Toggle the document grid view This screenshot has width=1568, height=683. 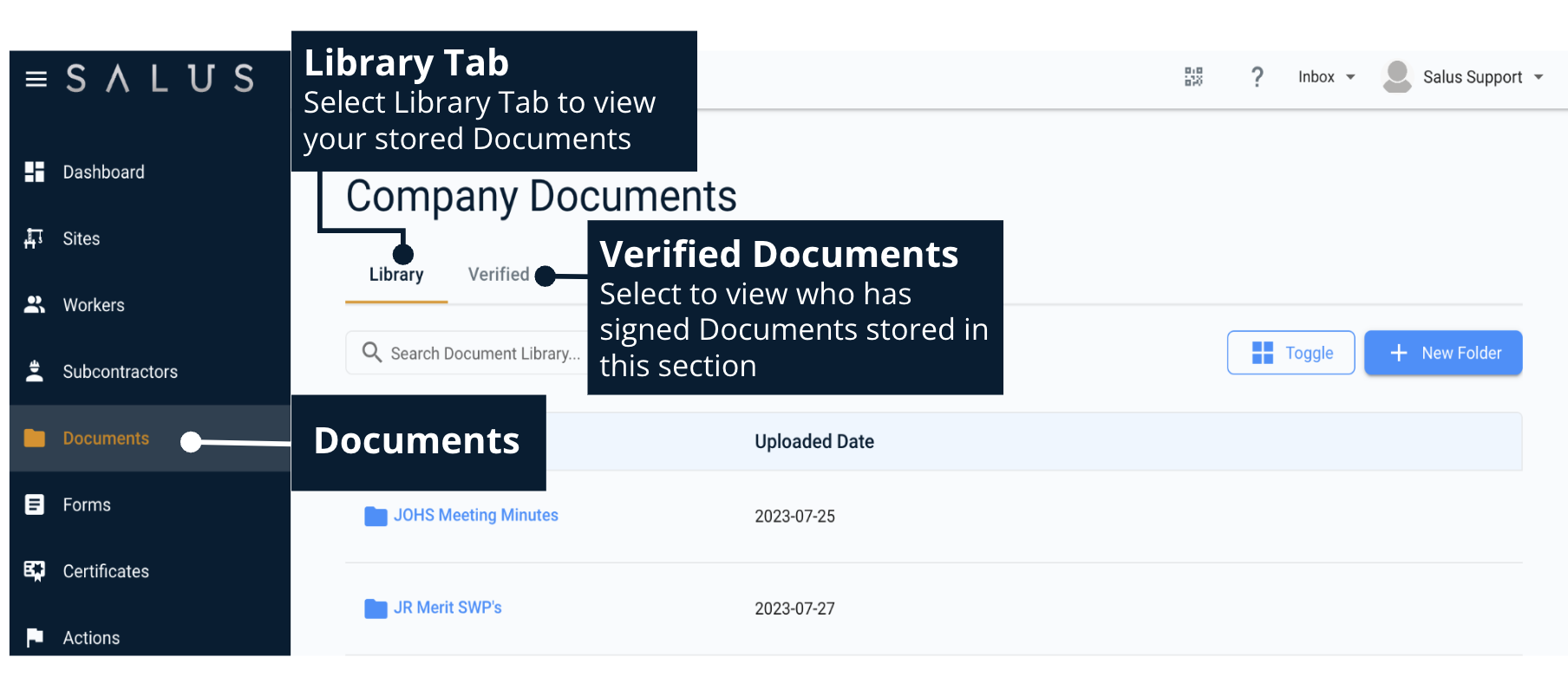(x=1290, y=353)
